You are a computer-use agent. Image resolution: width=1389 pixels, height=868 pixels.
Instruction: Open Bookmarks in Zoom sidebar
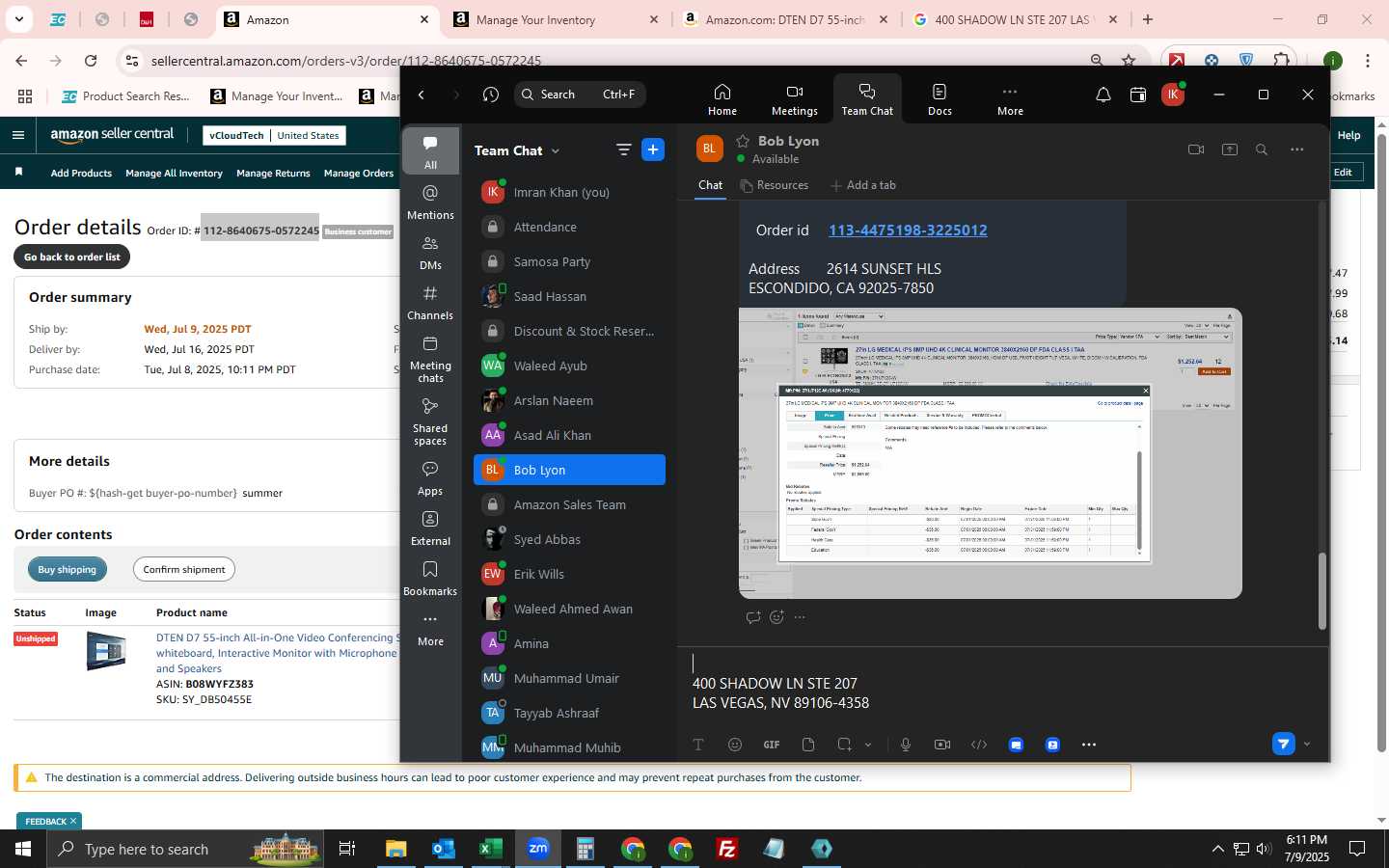430,579
